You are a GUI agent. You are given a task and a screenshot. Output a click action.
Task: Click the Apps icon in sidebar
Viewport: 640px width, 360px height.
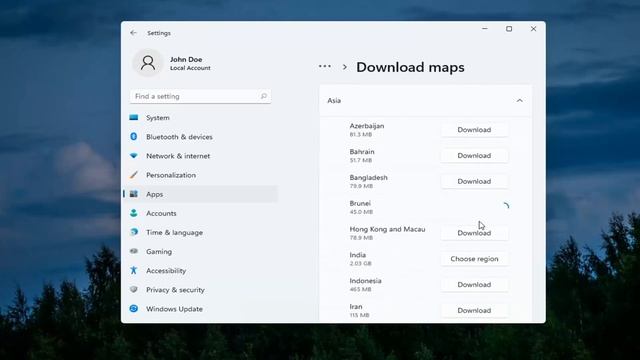coord(133,194)
